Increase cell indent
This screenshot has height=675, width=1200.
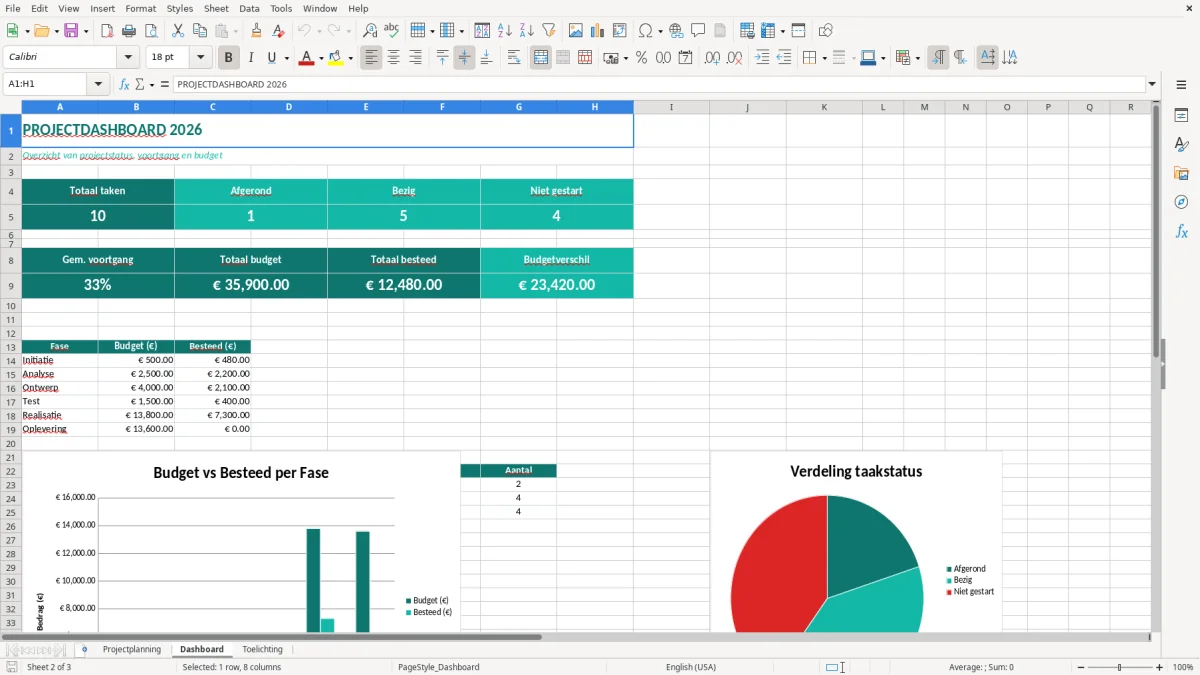click(x=762, y=58)
